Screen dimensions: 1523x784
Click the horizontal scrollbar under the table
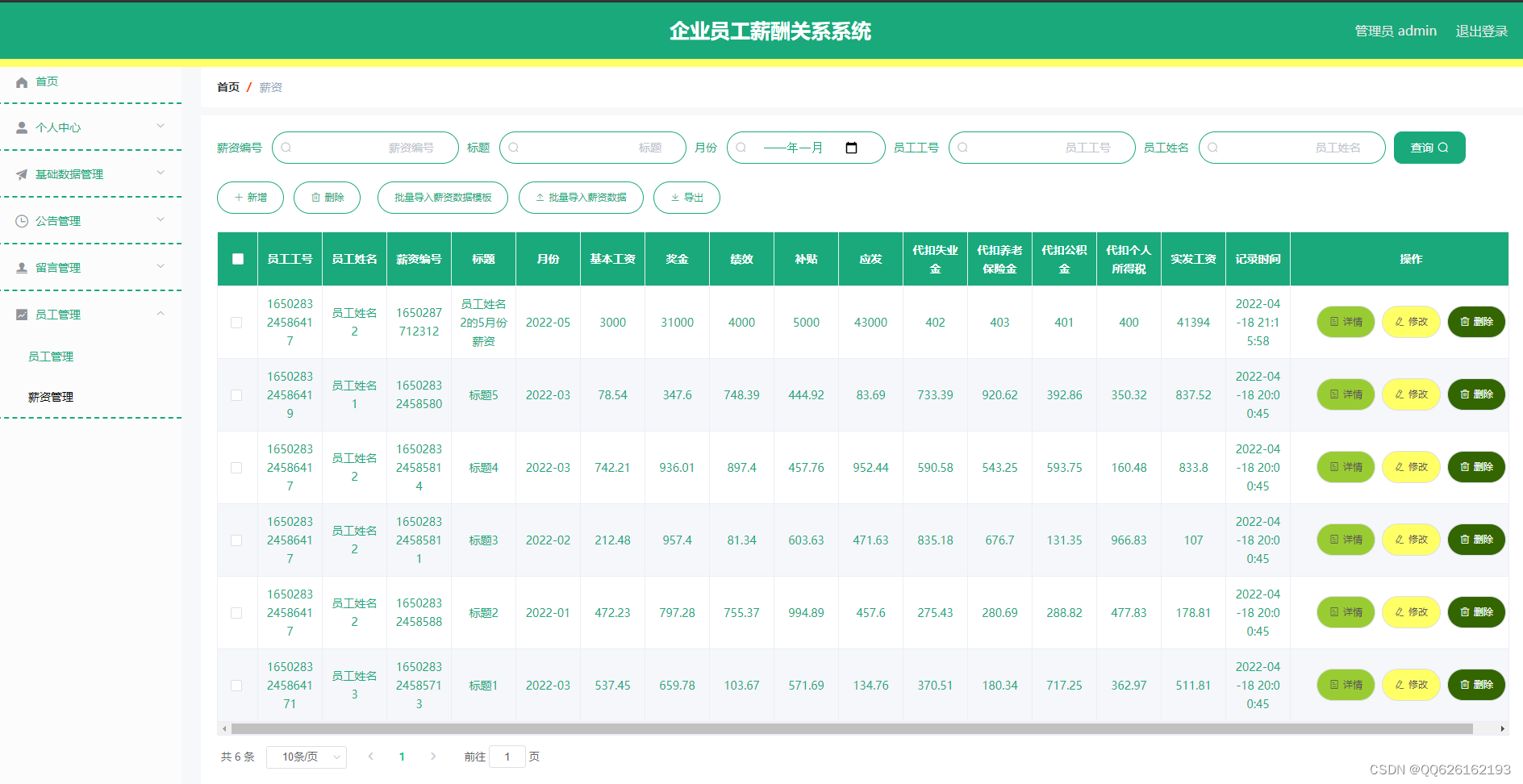(x=852, y=729)
